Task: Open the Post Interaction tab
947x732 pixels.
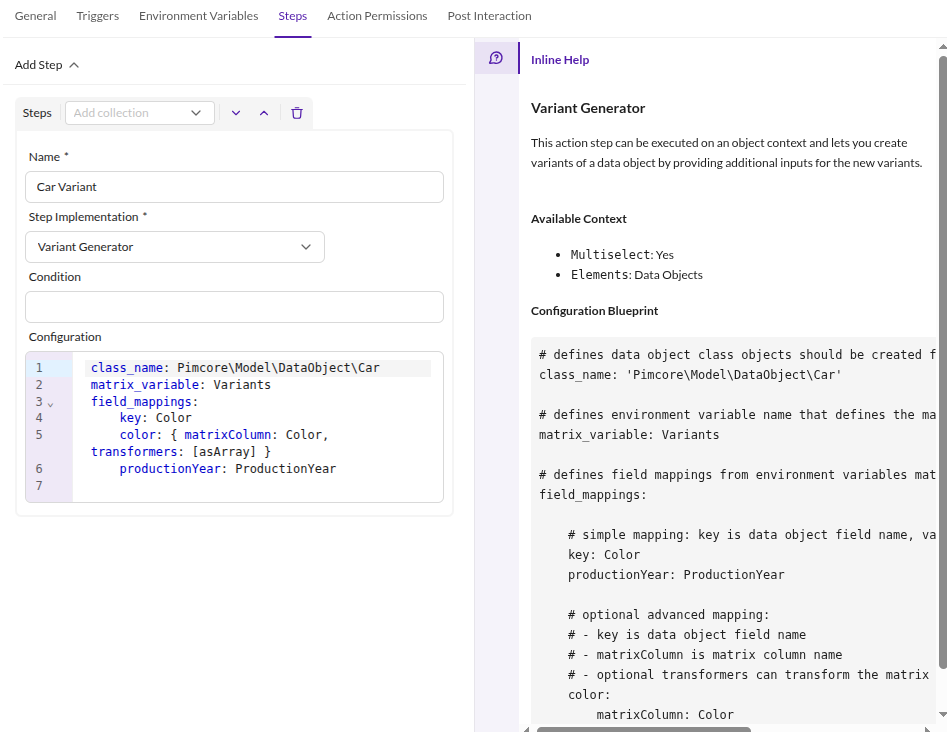Action: [489, 16]
